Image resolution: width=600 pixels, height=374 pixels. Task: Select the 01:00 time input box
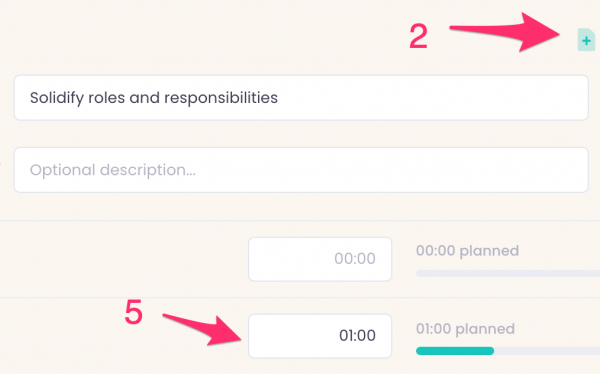[320, 336]
